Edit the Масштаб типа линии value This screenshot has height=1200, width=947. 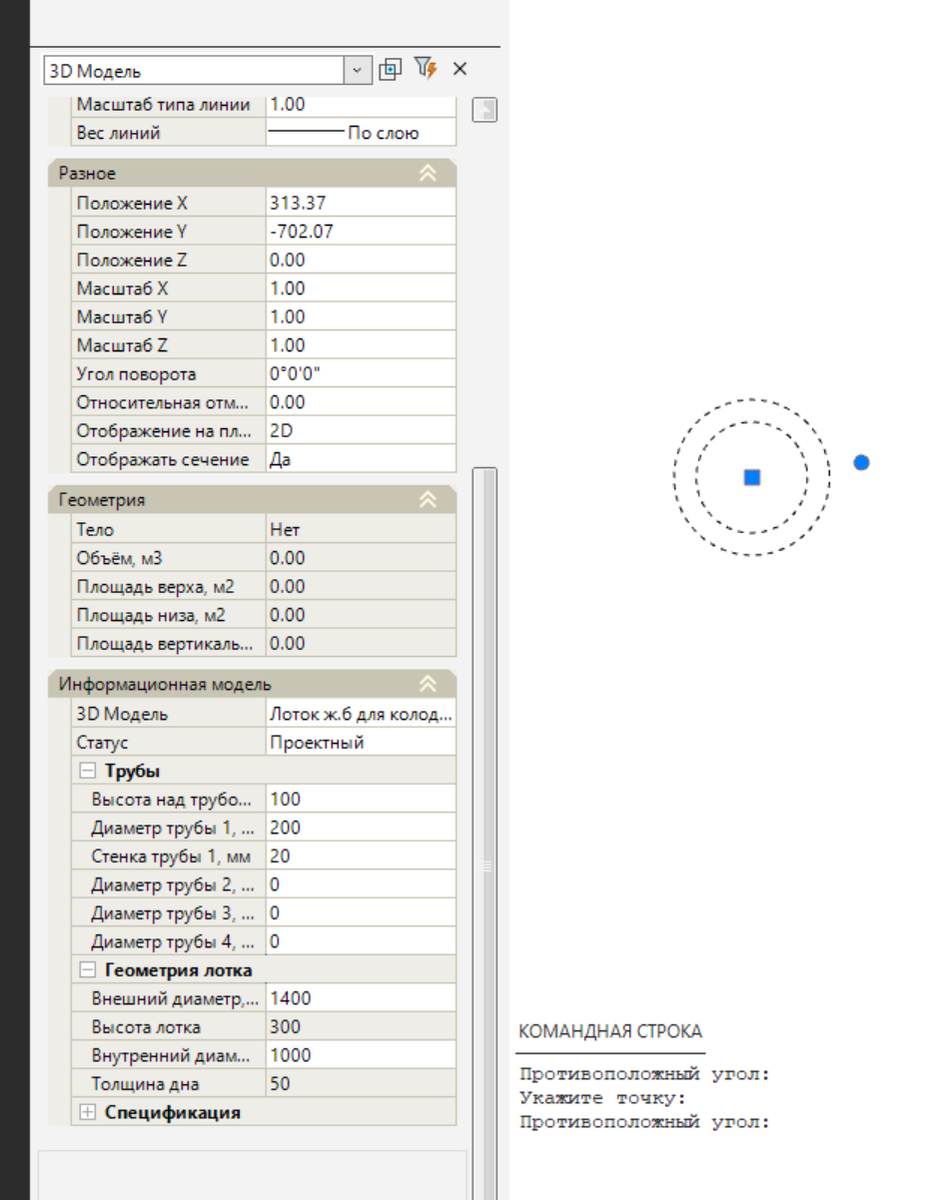coord(360,104)
